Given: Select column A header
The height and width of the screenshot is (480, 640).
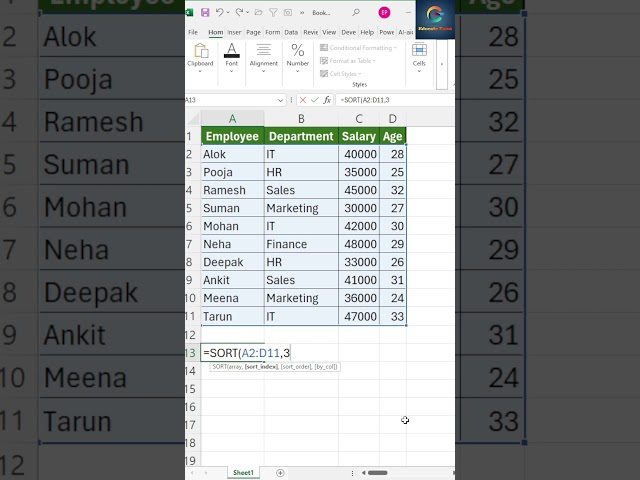Looking at the screenshot, I should pyautogui.click(x=232, y=119).
